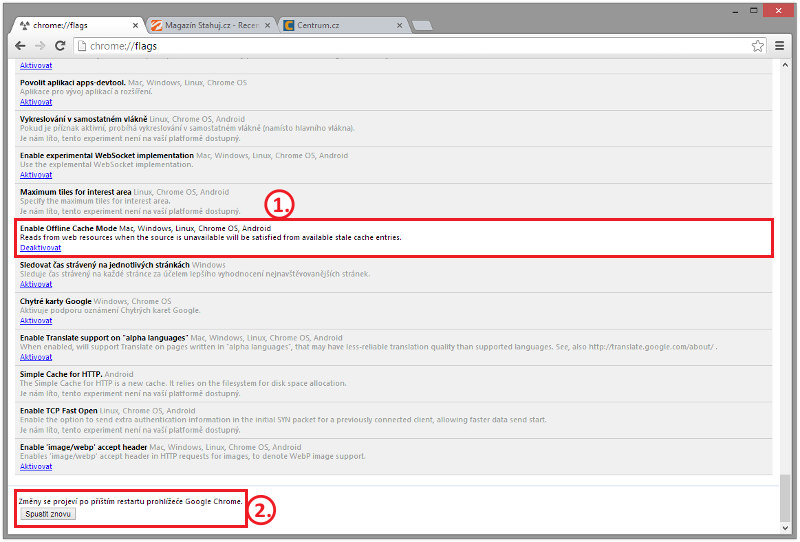This screenshot has width=800, height=542.
Task: Click scrollbar up arrow
Action: (785, 65)
